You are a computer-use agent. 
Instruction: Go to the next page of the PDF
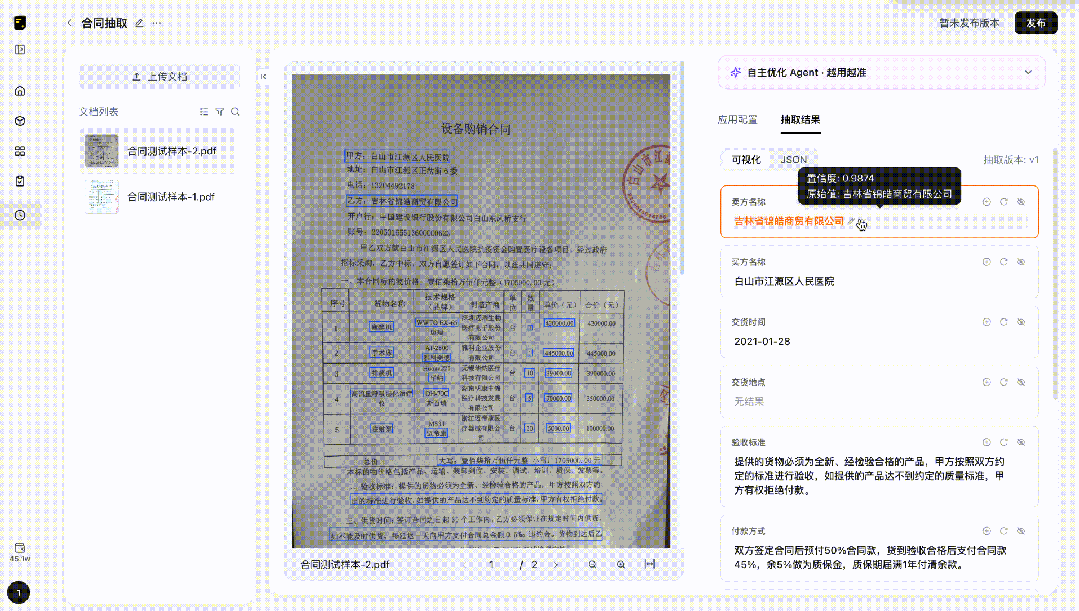(556, 564)
